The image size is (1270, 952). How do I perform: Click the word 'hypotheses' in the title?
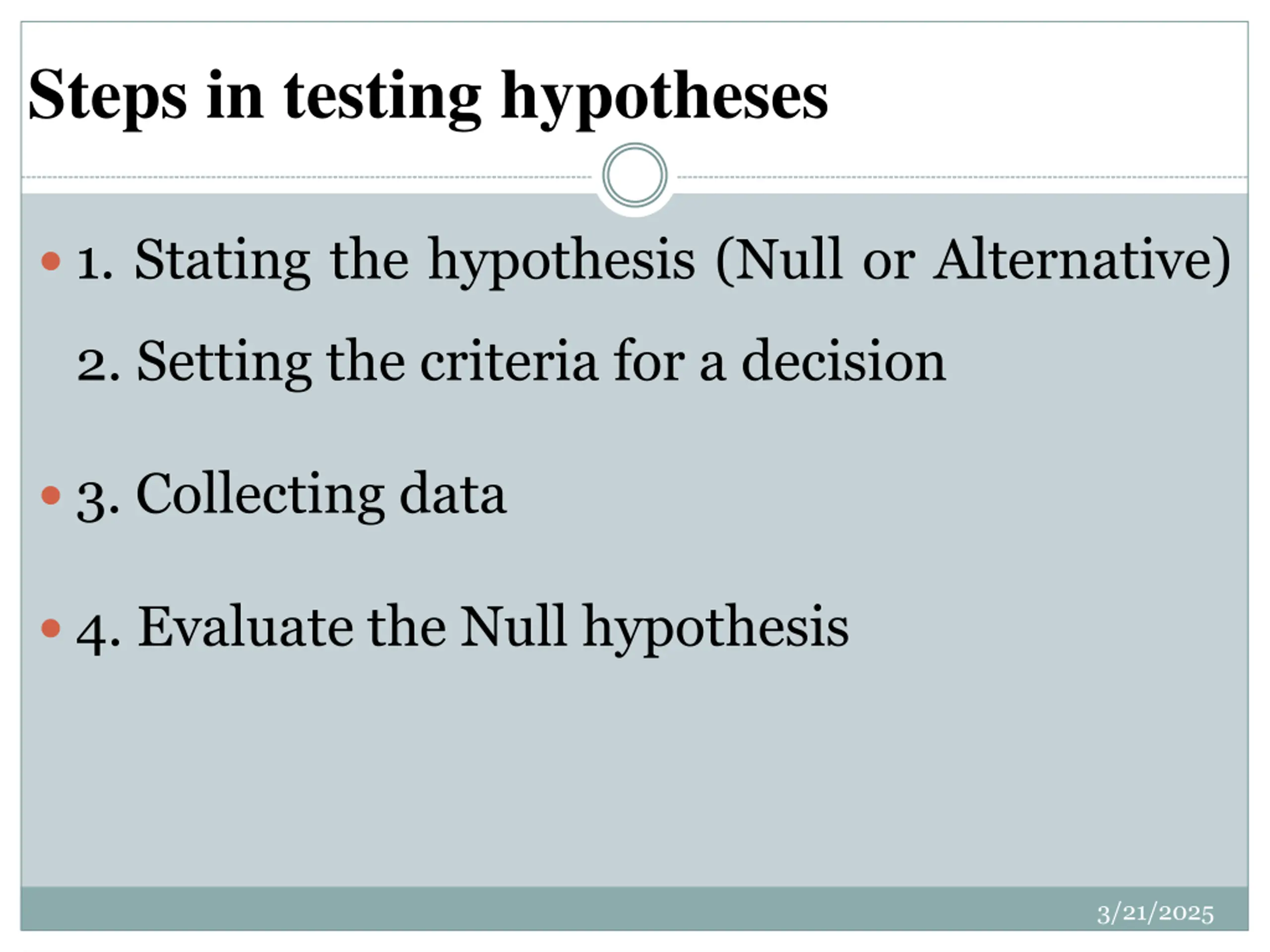click(x=665, y=99)
